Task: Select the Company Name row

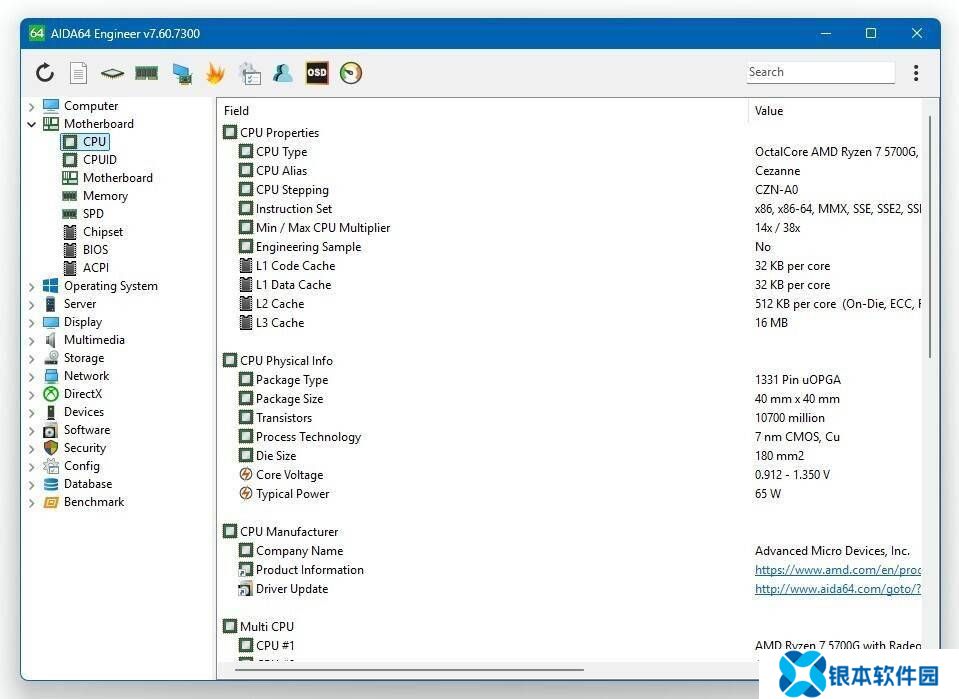Action: tap(572, 551)
